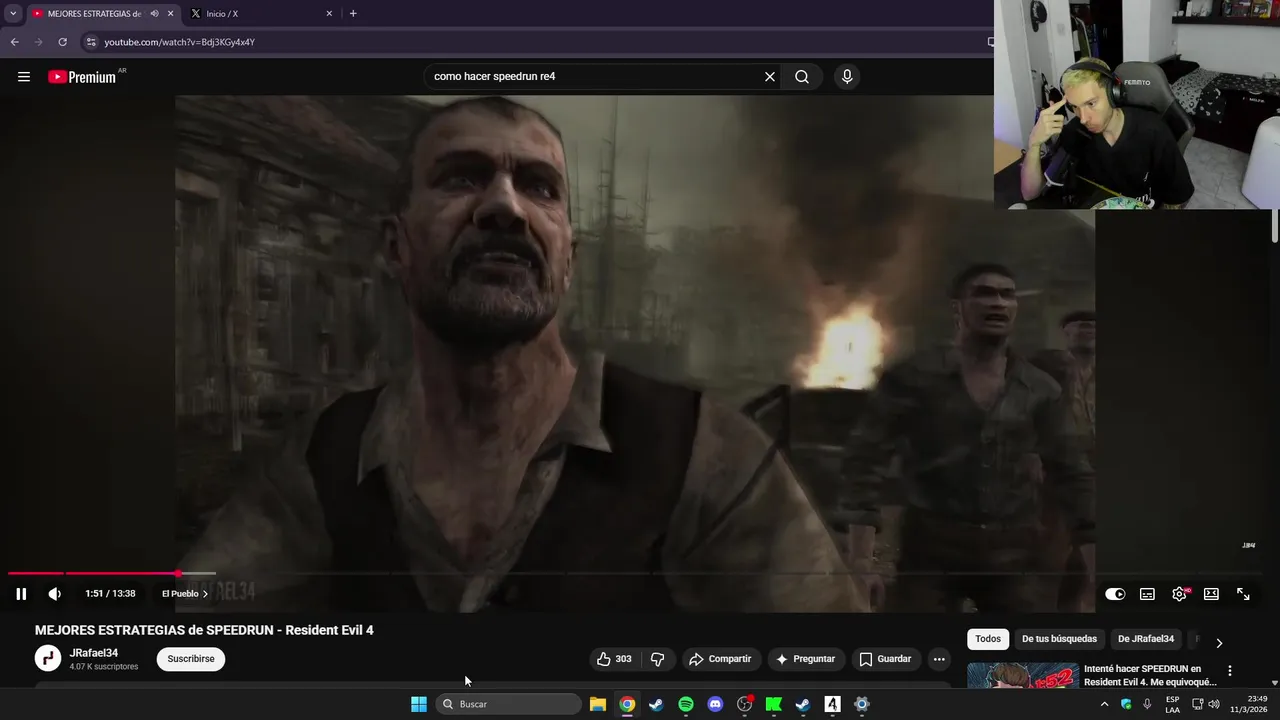Screen dimensions: 1280x720
Task: Open the Windows Start menu
Action: (419, 704)
